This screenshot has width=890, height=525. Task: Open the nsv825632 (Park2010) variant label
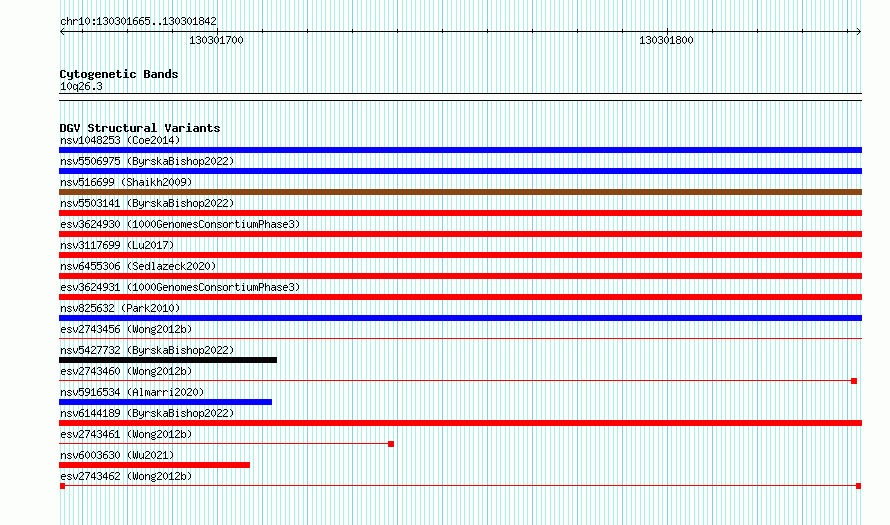point(120,308)
